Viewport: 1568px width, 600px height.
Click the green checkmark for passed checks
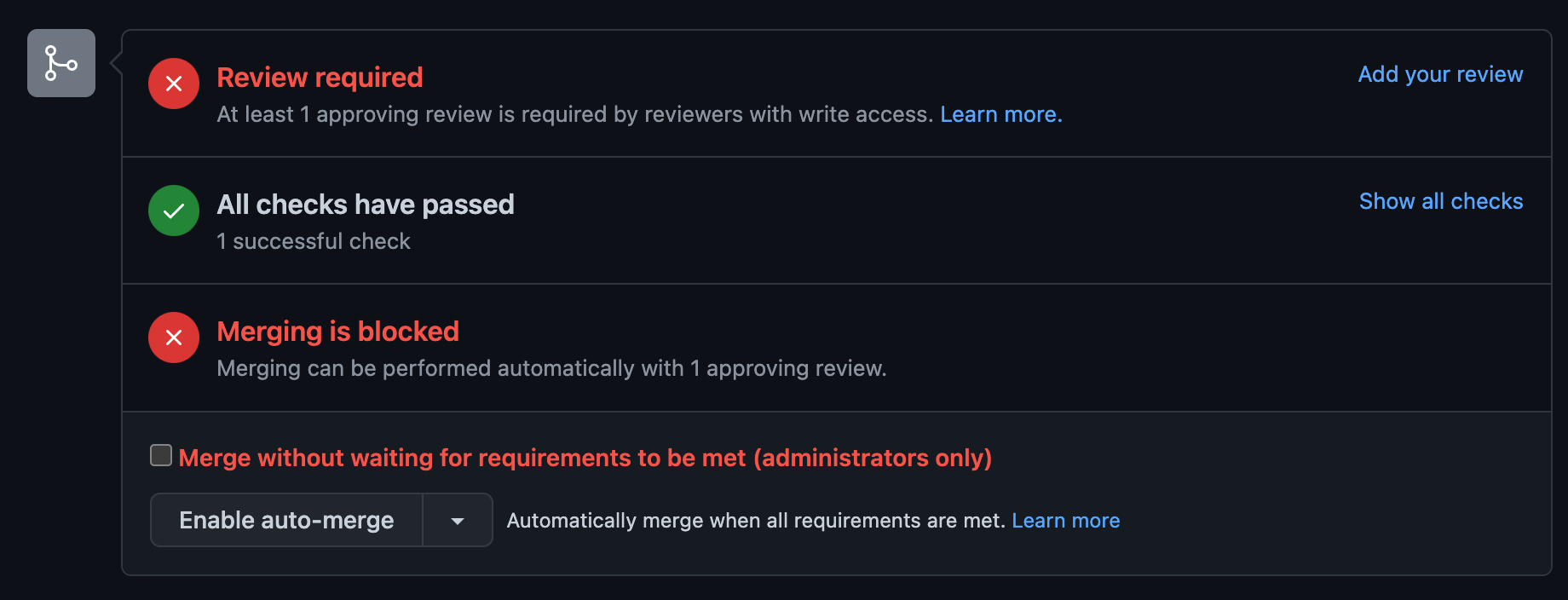pyautogui.click(x=173, y=211)
